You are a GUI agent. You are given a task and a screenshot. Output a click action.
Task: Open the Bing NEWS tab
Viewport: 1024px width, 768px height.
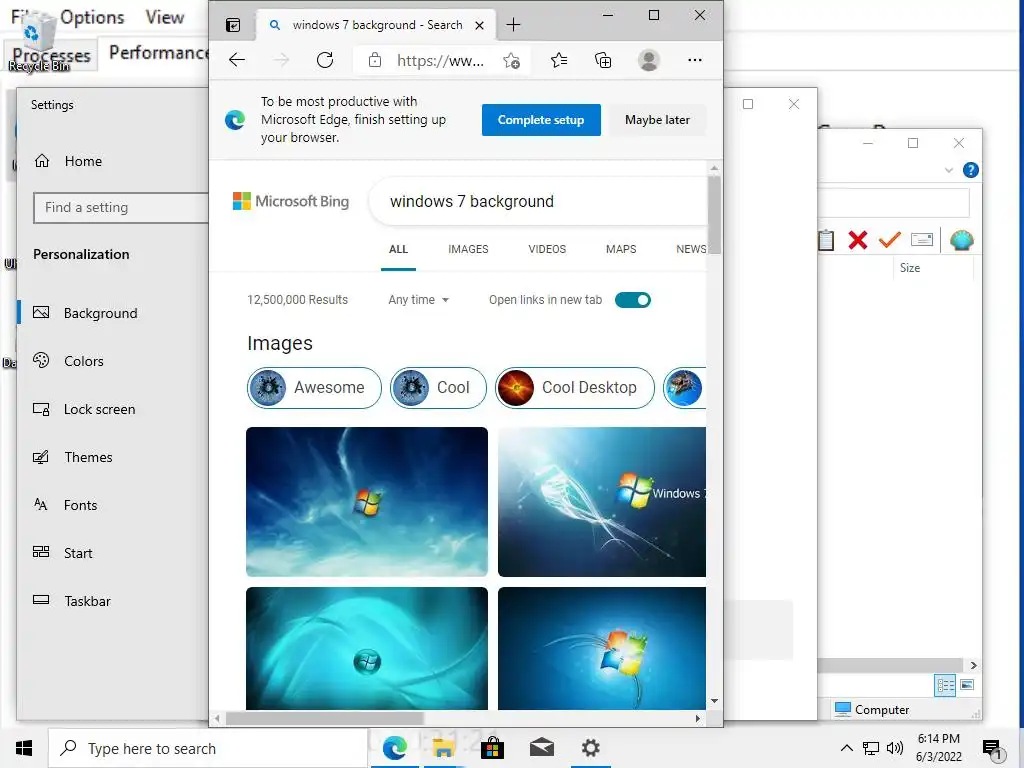[691, 249]
